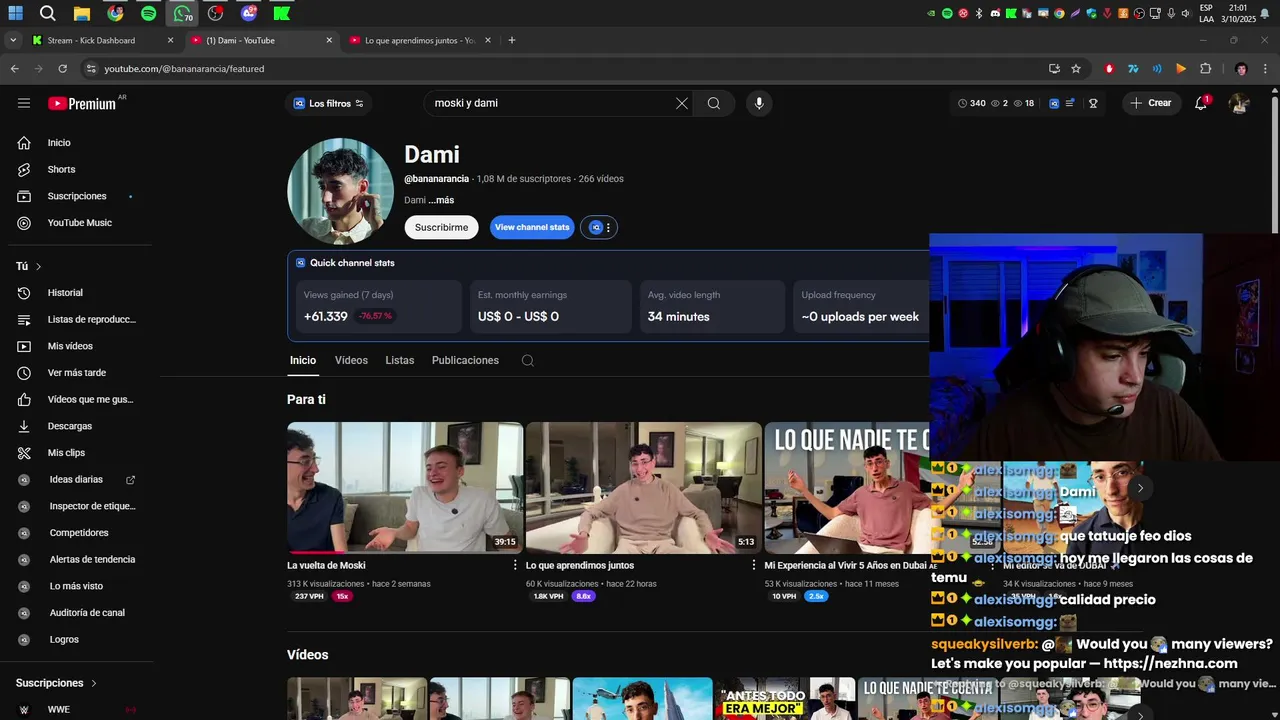This screenshot has height=720, width=1280.
Task: Expand channel description with ...más
Action: (441, 200)
